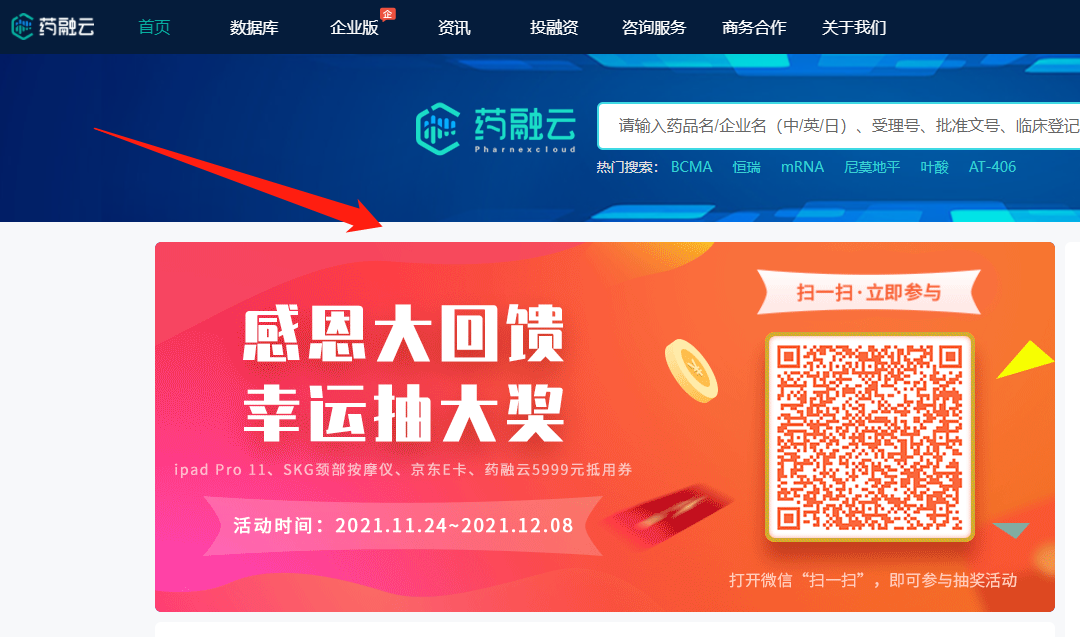The image size is (1080, 637).
Task: Select 投融资 in the navigation bar
Action: [554, 28]
